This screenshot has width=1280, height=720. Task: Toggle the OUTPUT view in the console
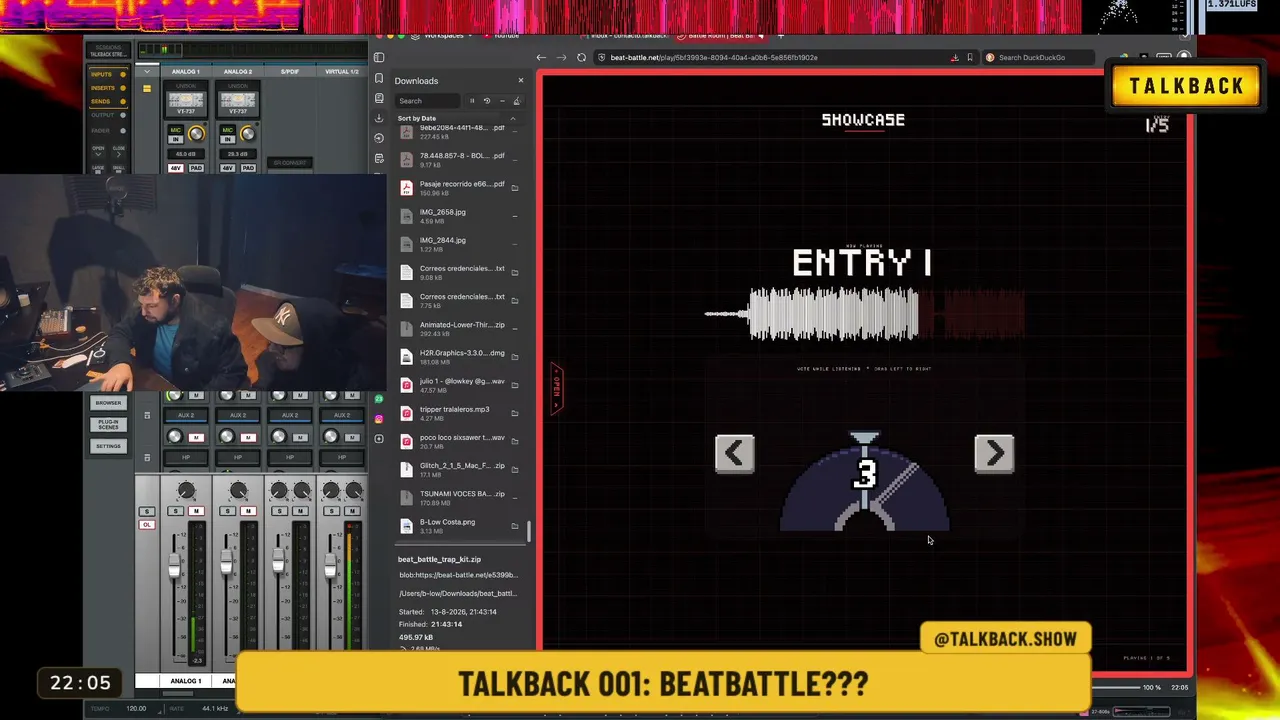[x=108, y=116]
